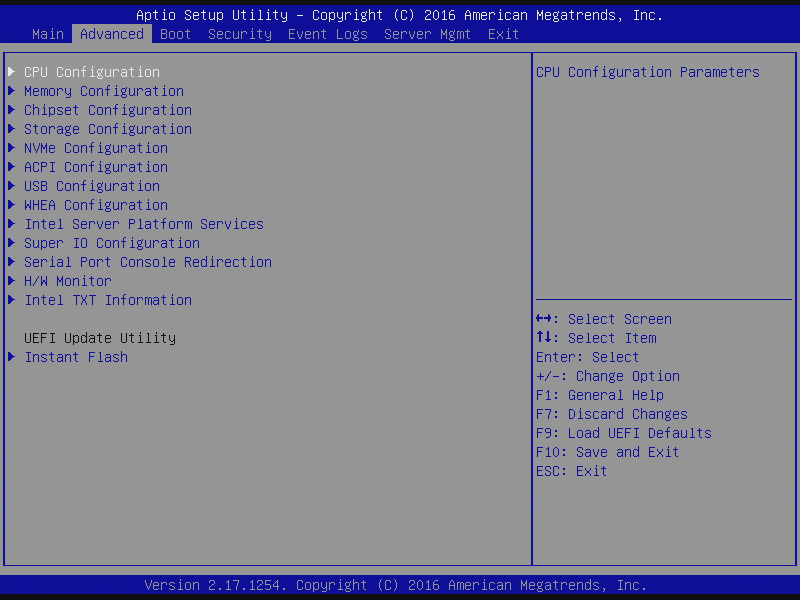Open Serial Port Console Redirection
The width and height of the screenshot is (800, 600).
(x=148, y=262)
